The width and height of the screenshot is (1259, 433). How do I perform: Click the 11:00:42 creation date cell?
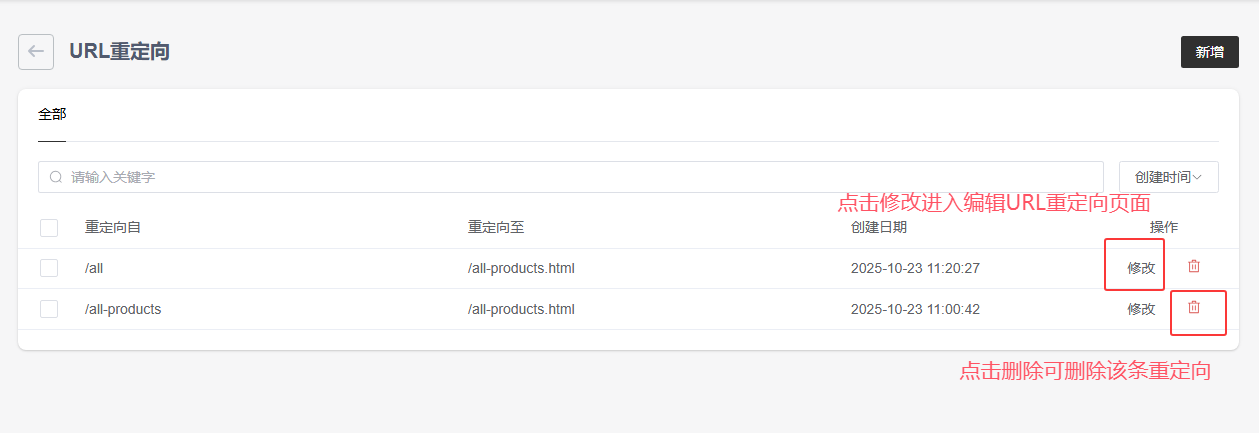915,309
